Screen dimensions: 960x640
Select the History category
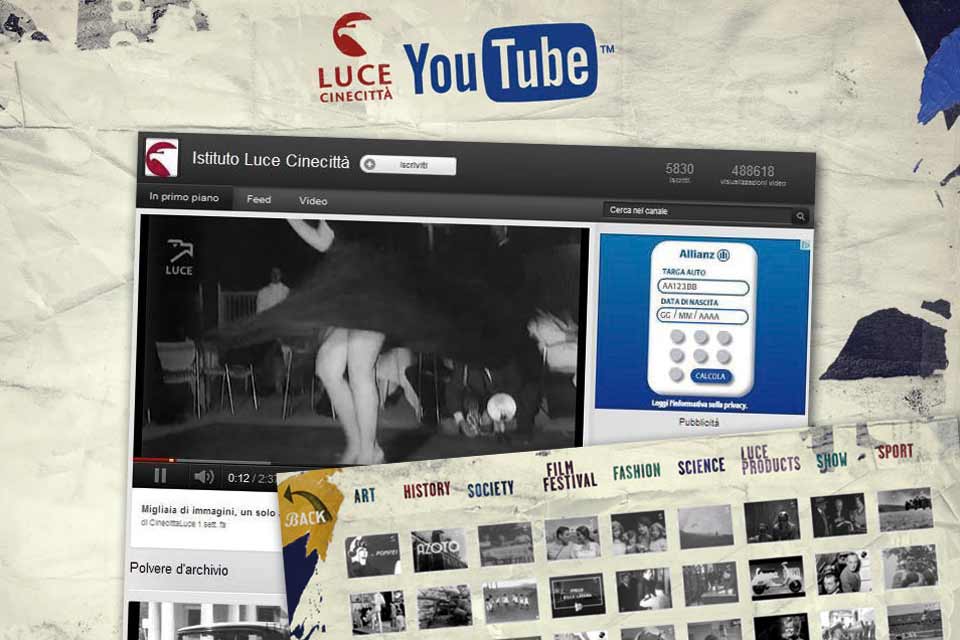tap(427, 489)
